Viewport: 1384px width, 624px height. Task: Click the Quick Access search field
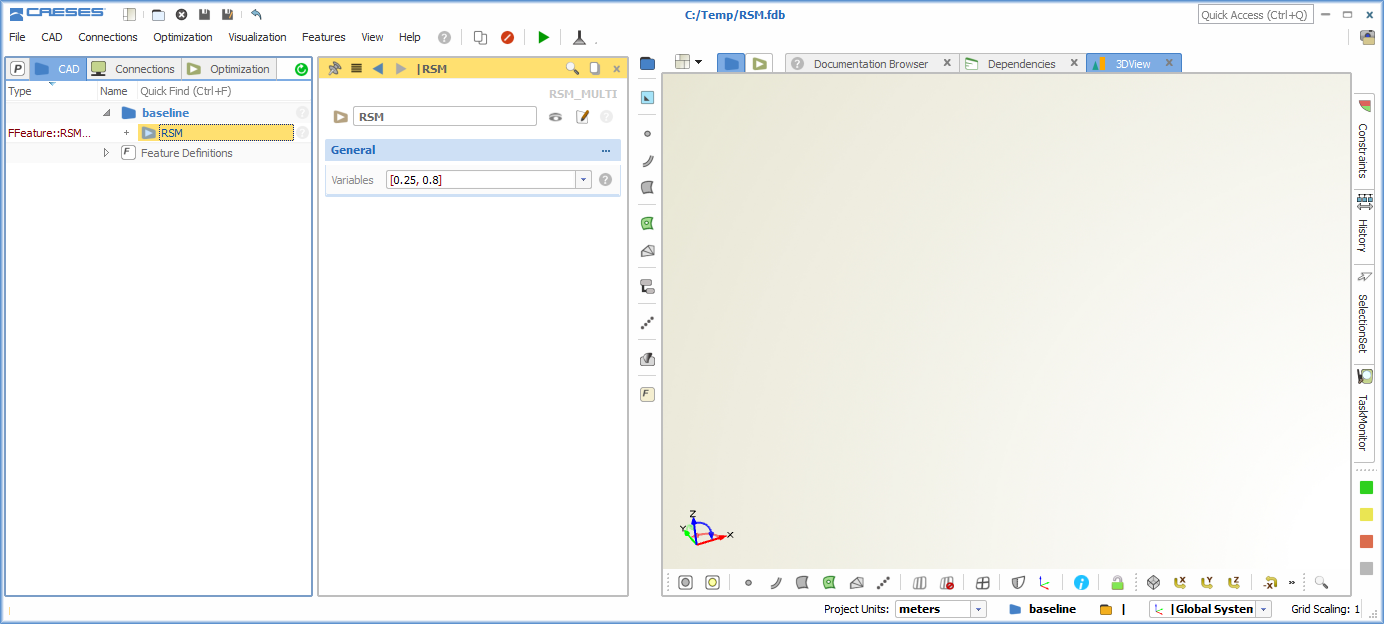1254,15
